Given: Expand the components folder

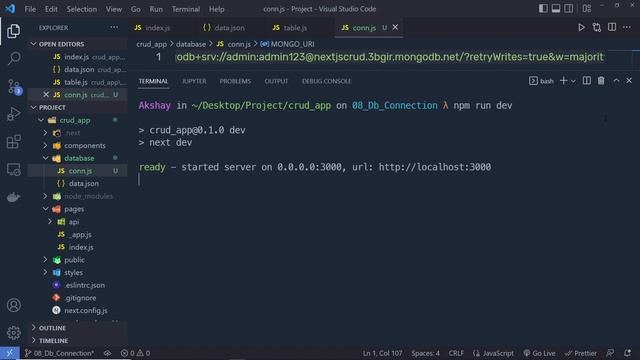Looking at the screenshot, I should point(46,145).
